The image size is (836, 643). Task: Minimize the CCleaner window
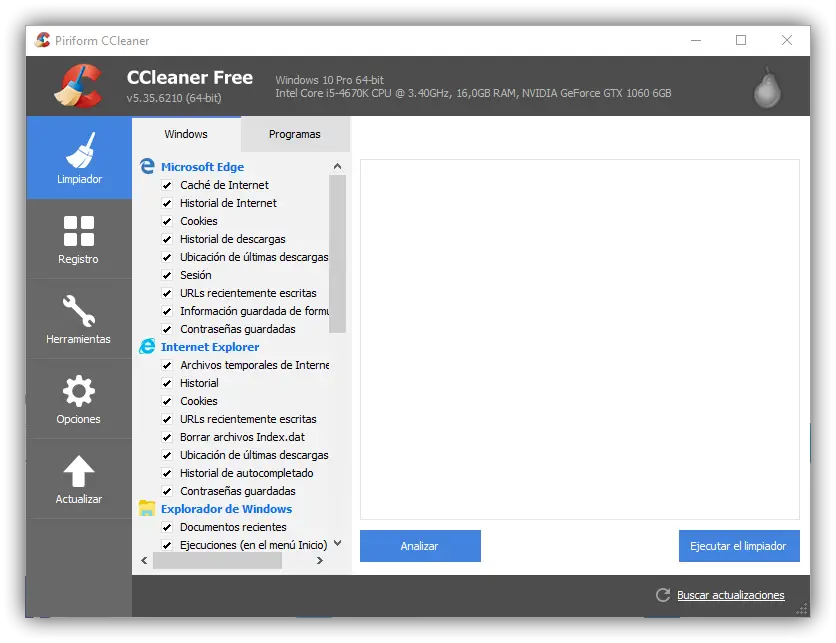click(x=696, y=41)
